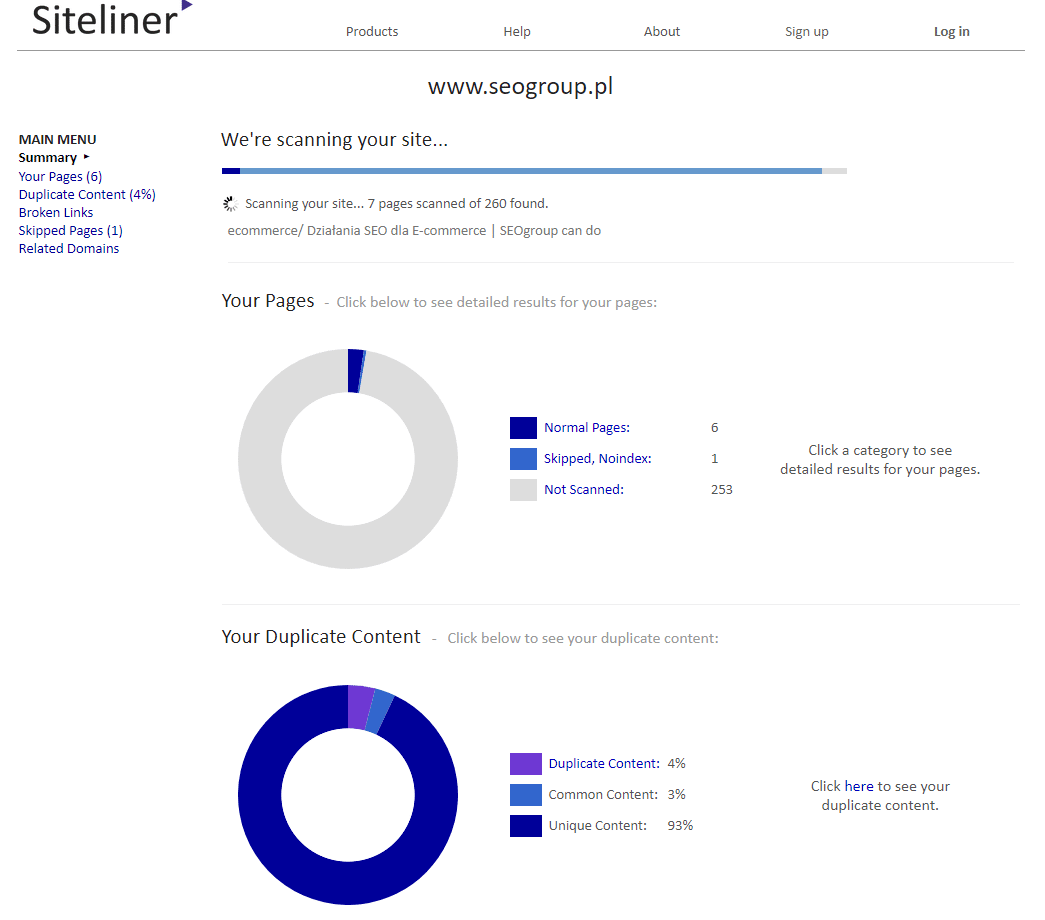Image resolution: width=1045 pixels, height=920 pixels.
Task: Open Your Pages (6) link
Action: 60,177
